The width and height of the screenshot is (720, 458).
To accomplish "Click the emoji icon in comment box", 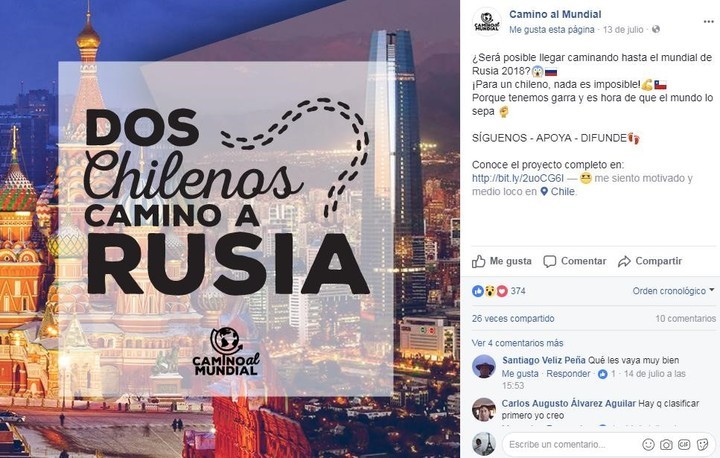I will click(648, 444).
